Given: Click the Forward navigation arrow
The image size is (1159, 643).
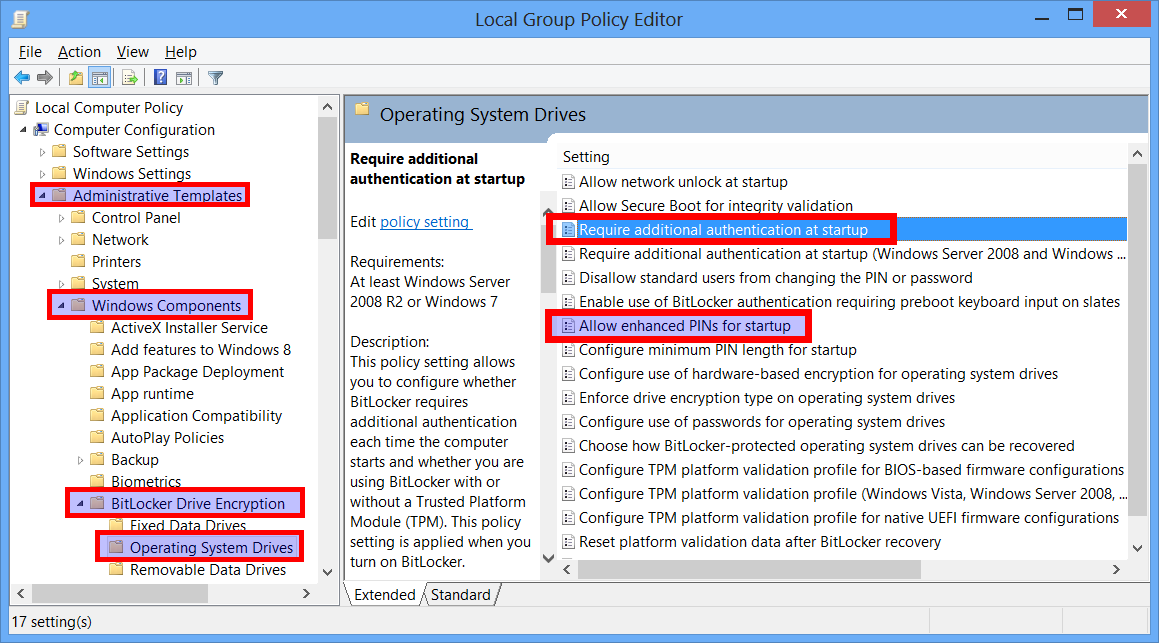Looking at the screenshot, I should click(x=43, y=77).
